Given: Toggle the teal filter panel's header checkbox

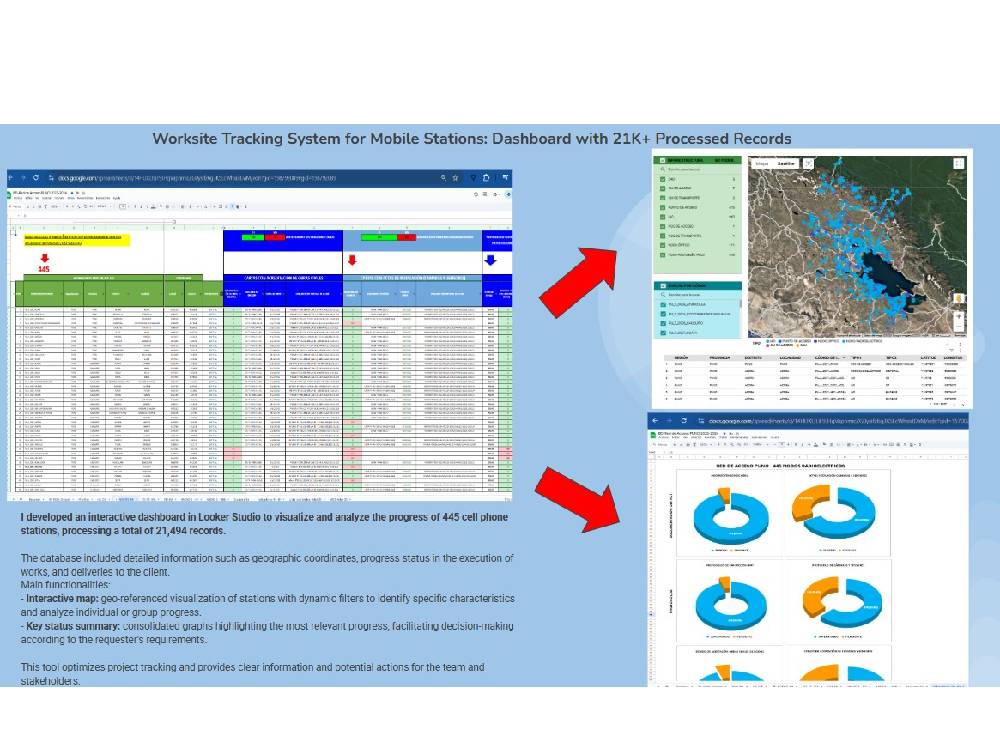Looking at the screenshot, I should point(663,286).
